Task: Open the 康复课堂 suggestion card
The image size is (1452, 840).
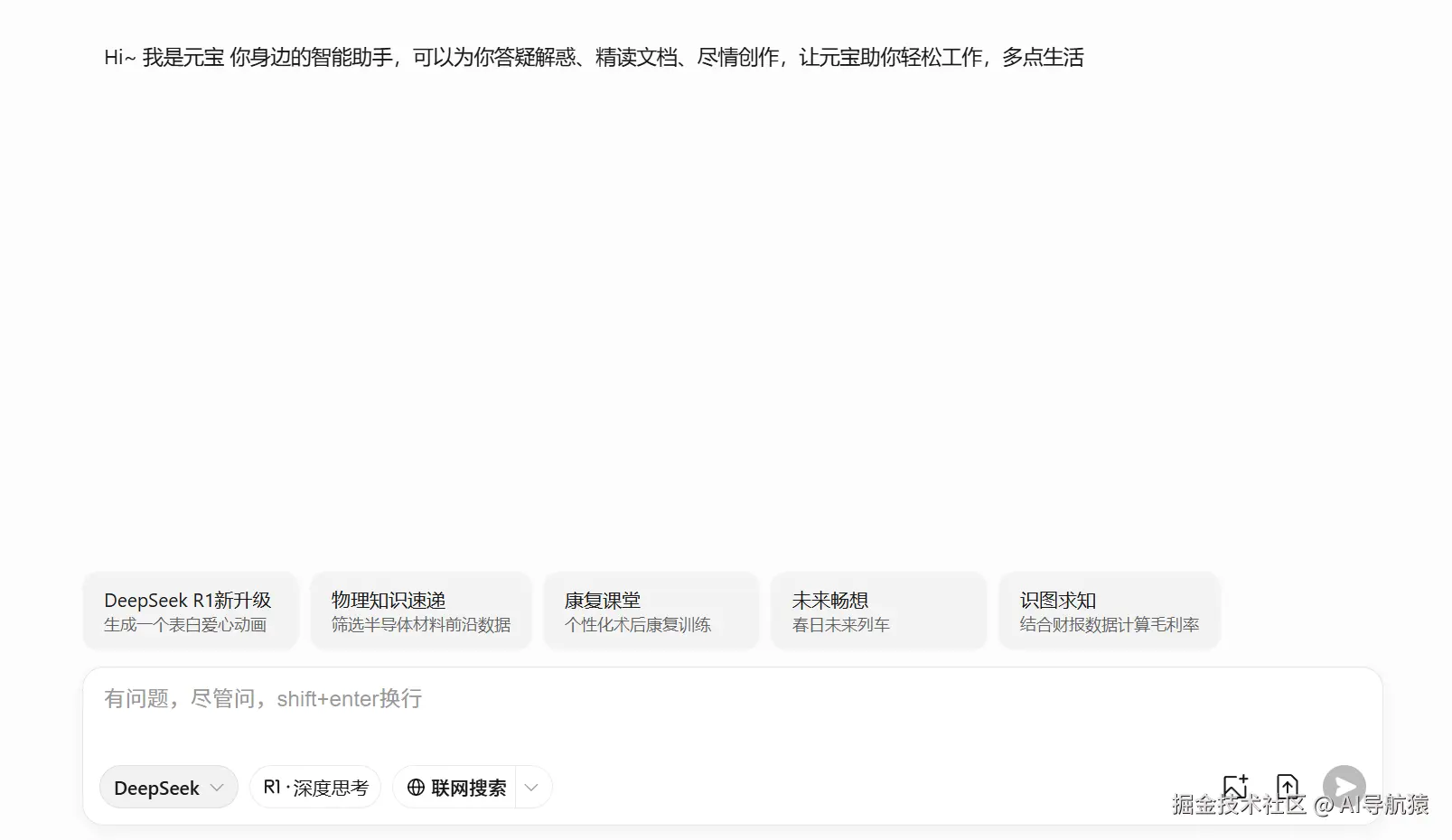Action: coord(651,611)
